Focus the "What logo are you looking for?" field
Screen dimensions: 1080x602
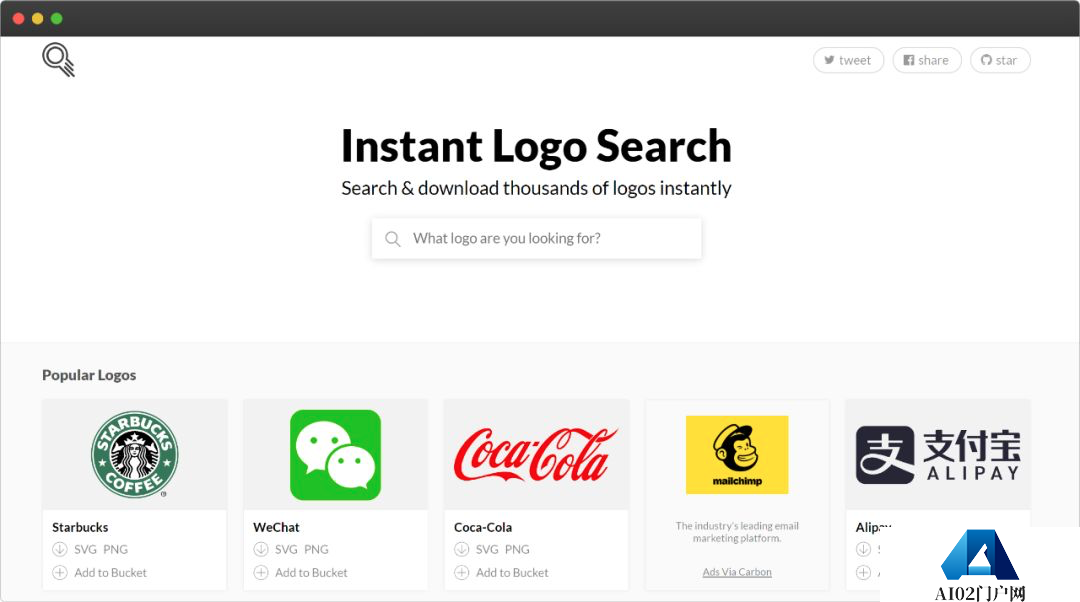coord(537,238)
